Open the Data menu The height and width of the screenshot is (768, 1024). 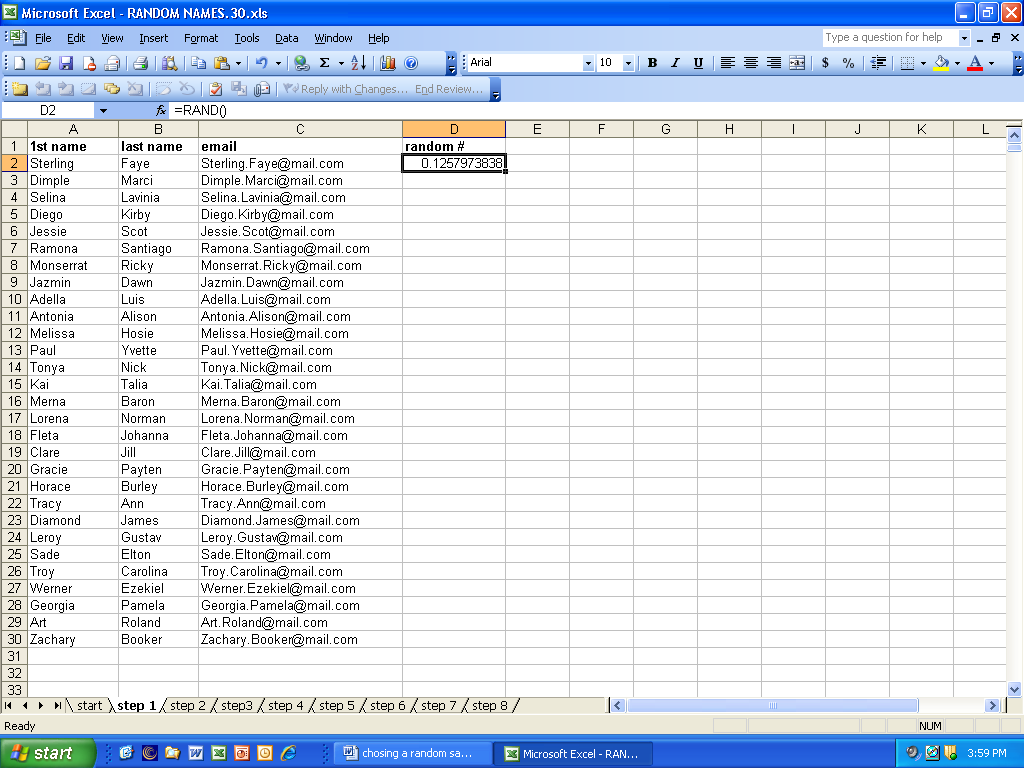pyautogui.click(x=286, y=38)
